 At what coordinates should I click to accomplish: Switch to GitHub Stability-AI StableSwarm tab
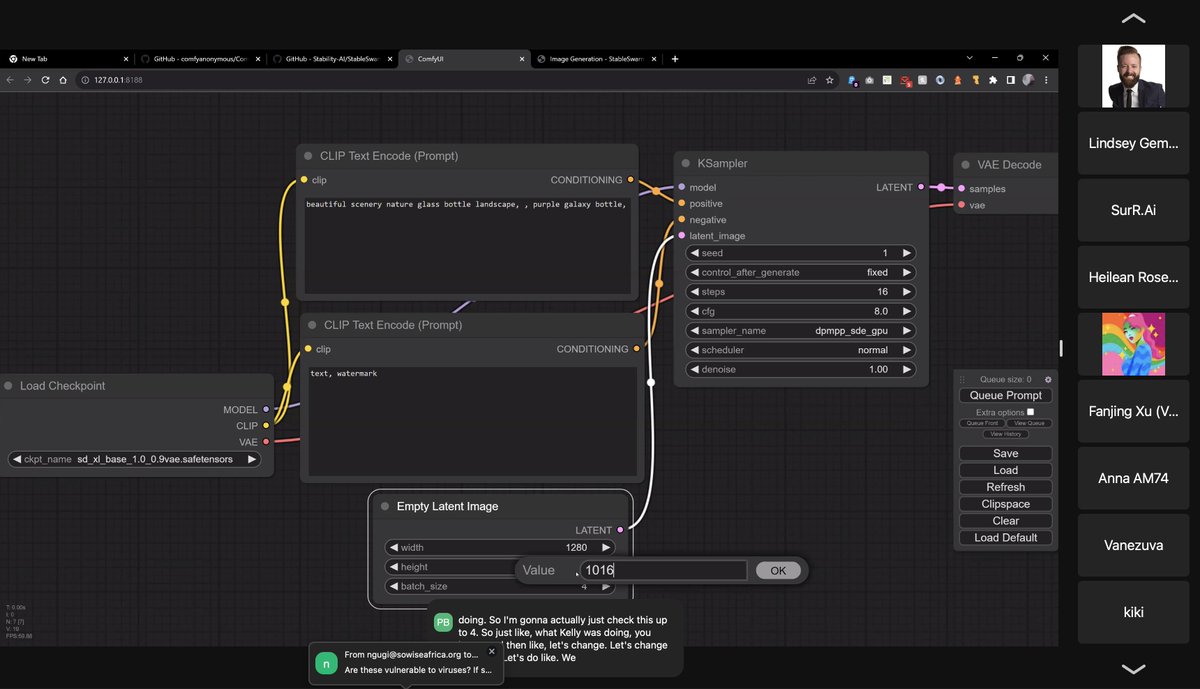pos(332,59)
